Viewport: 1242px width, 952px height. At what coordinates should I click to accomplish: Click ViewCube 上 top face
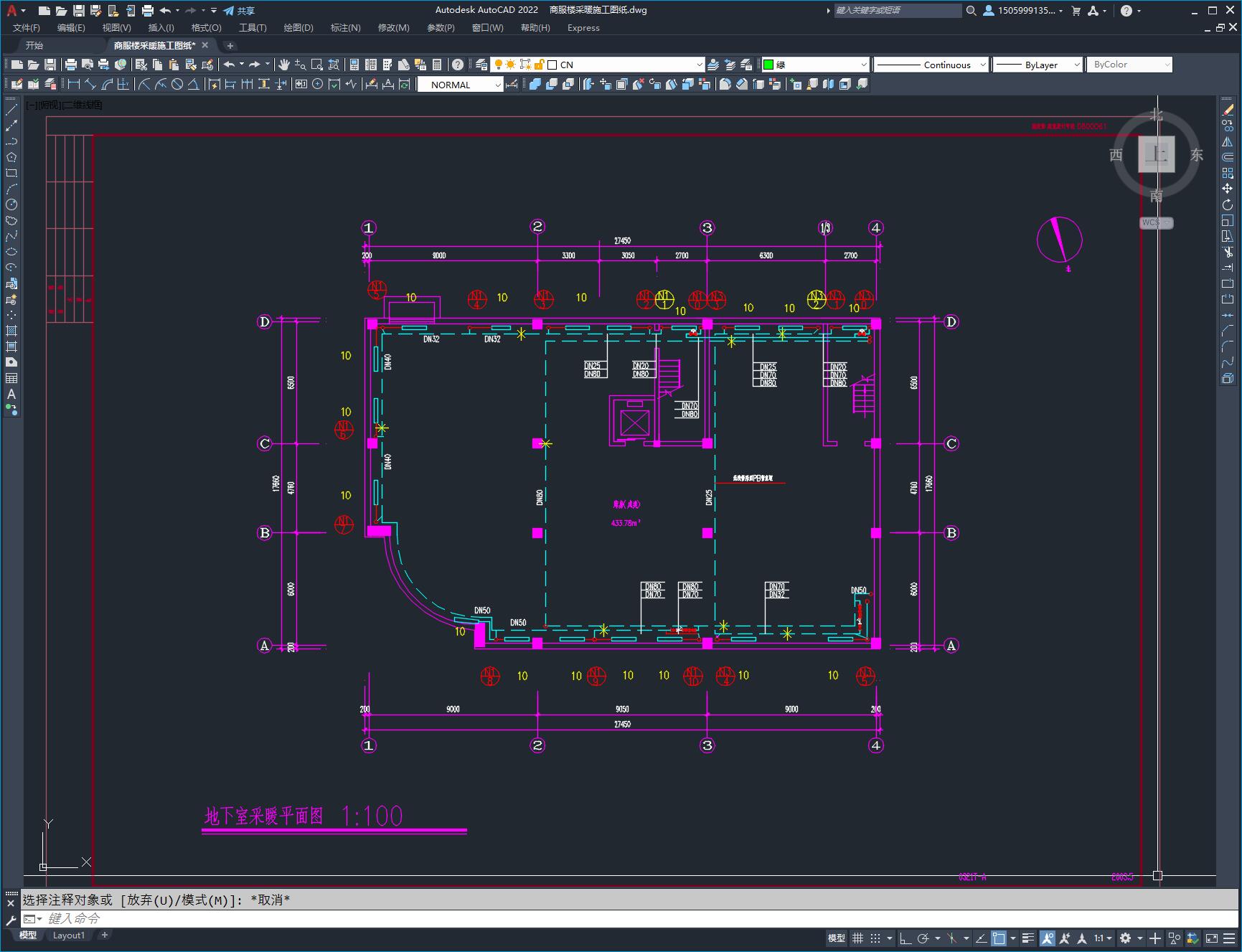pos(1157,154)
